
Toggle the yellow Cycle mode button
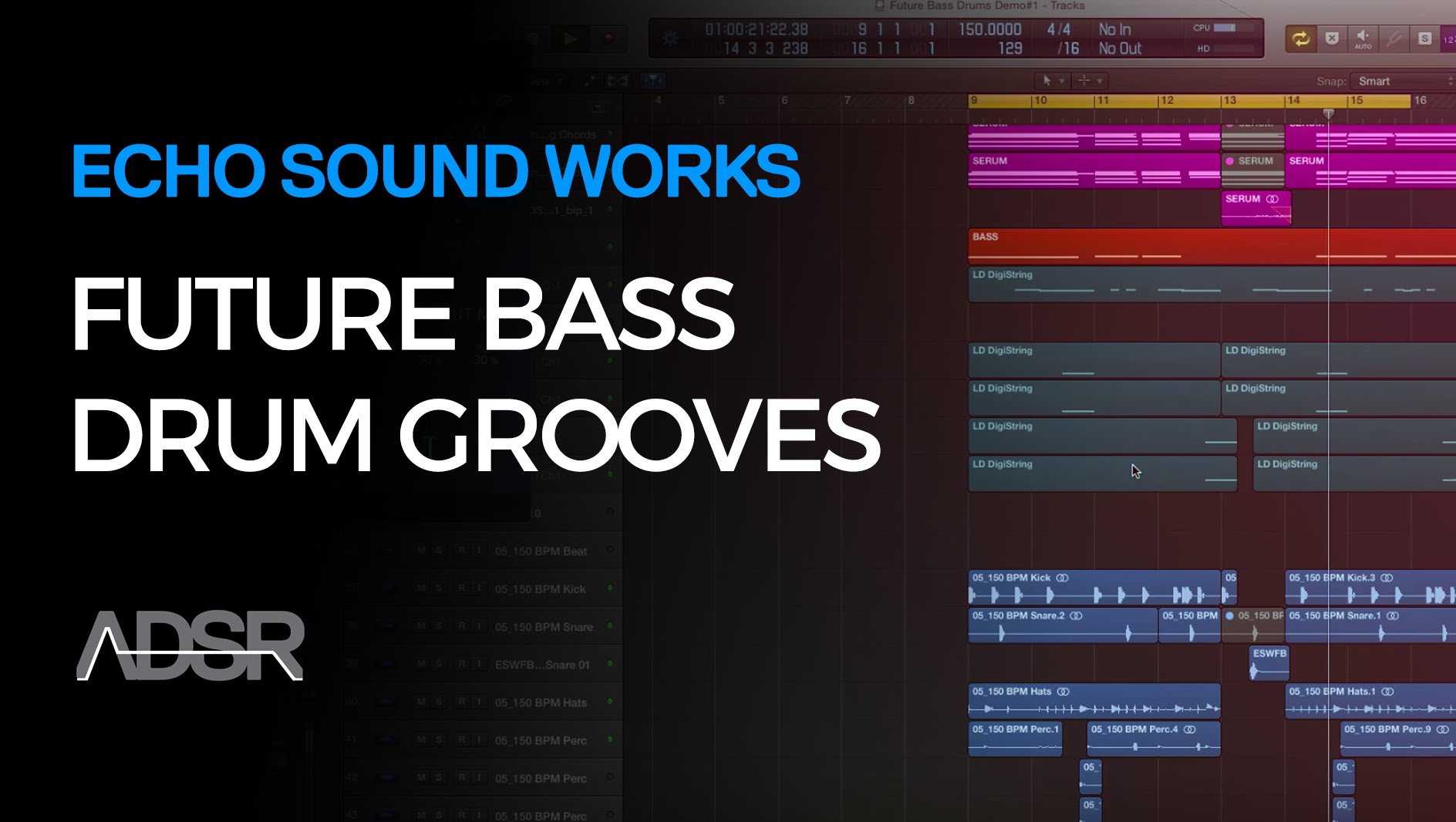(x=1300, y=39)
